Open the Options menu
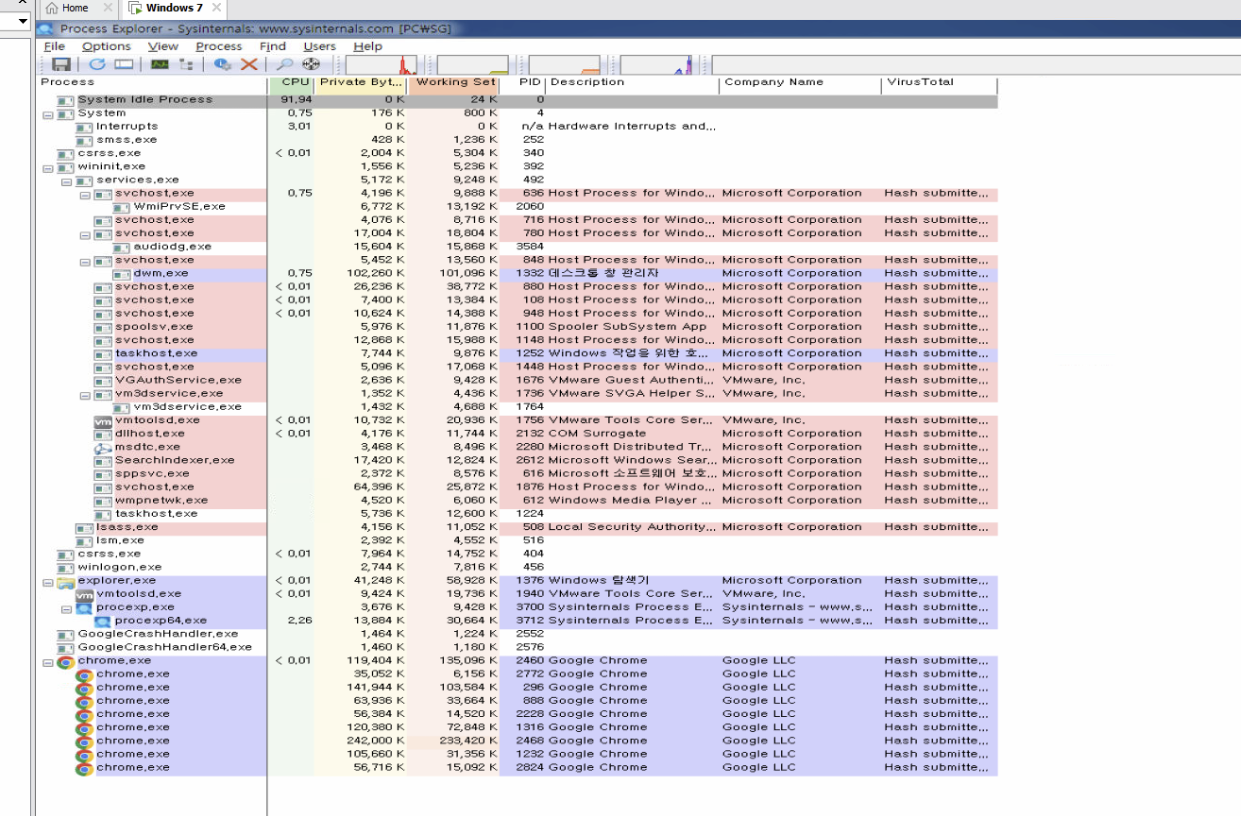 [106, 46]
